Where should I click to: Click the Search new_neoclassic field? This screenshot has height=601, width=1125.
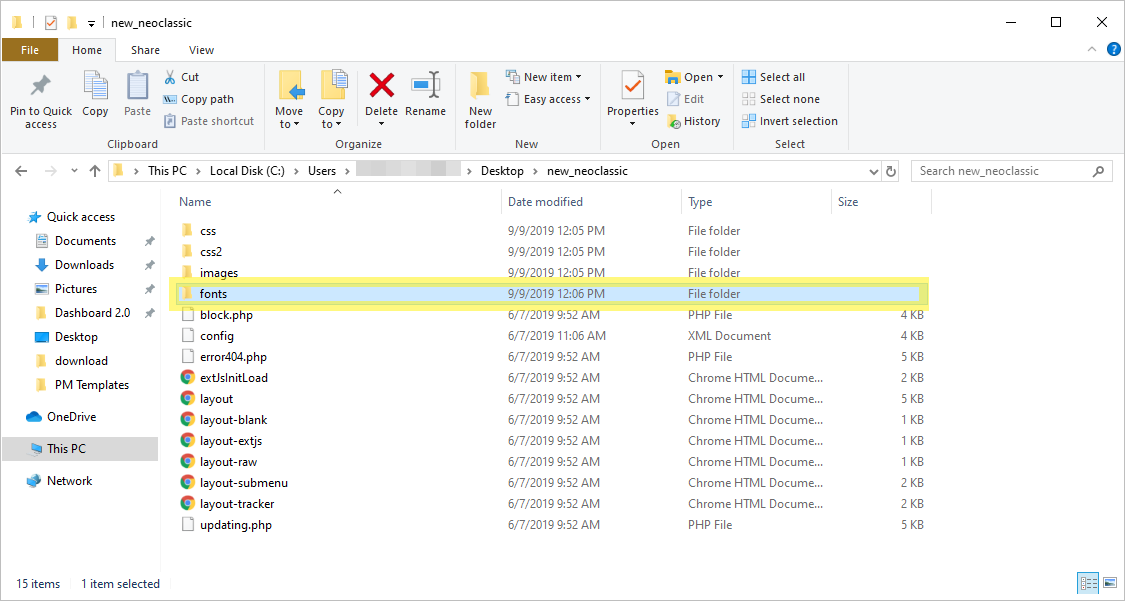click(1003, 171)
